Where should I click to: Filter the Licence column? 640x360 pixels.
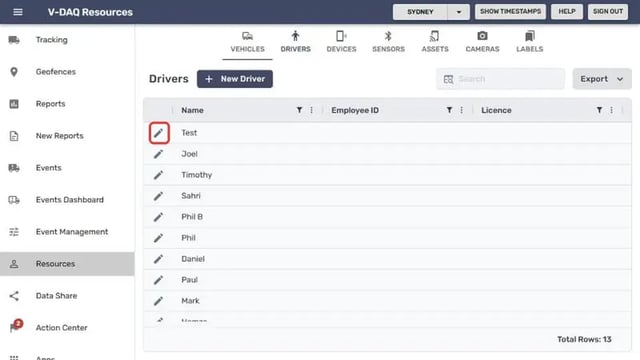(x=599, y=110)
